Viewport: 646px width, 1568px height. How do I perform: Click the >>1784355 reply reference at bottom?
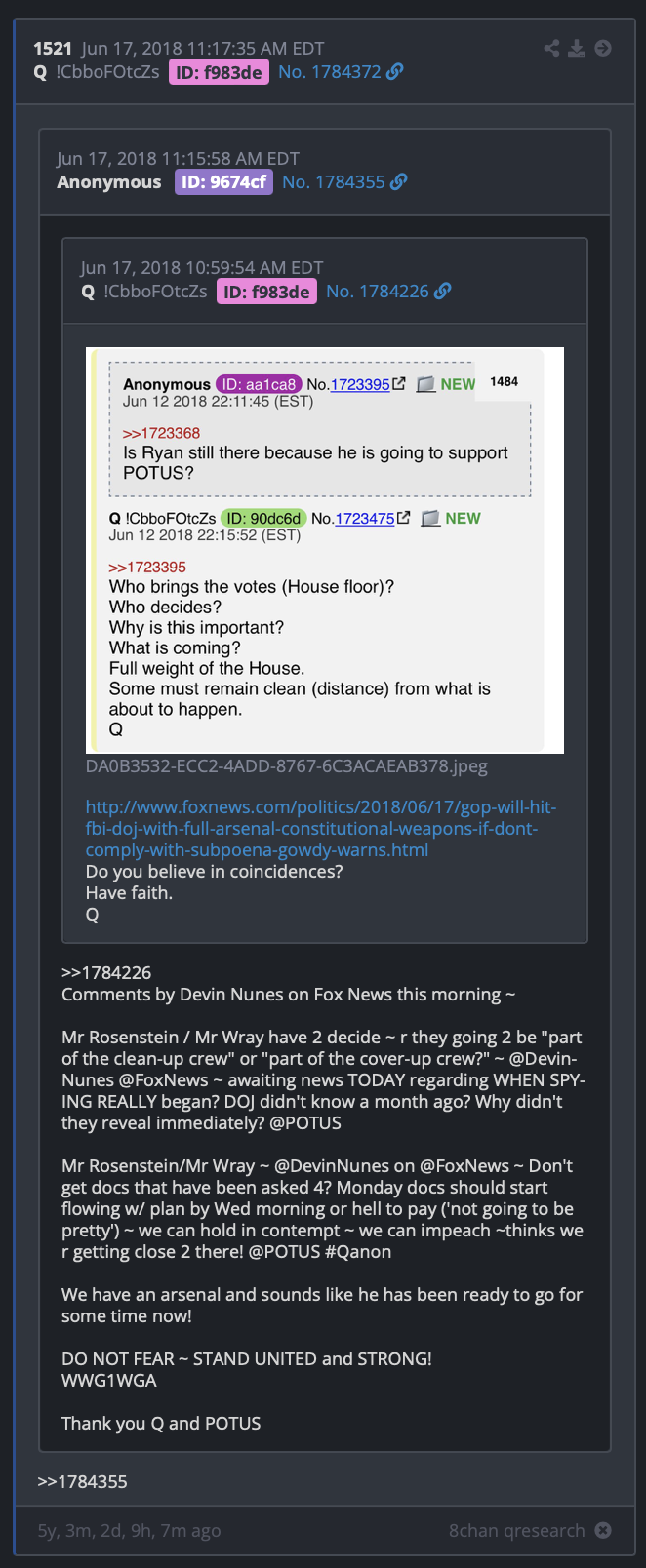[x=83, y=1481]
